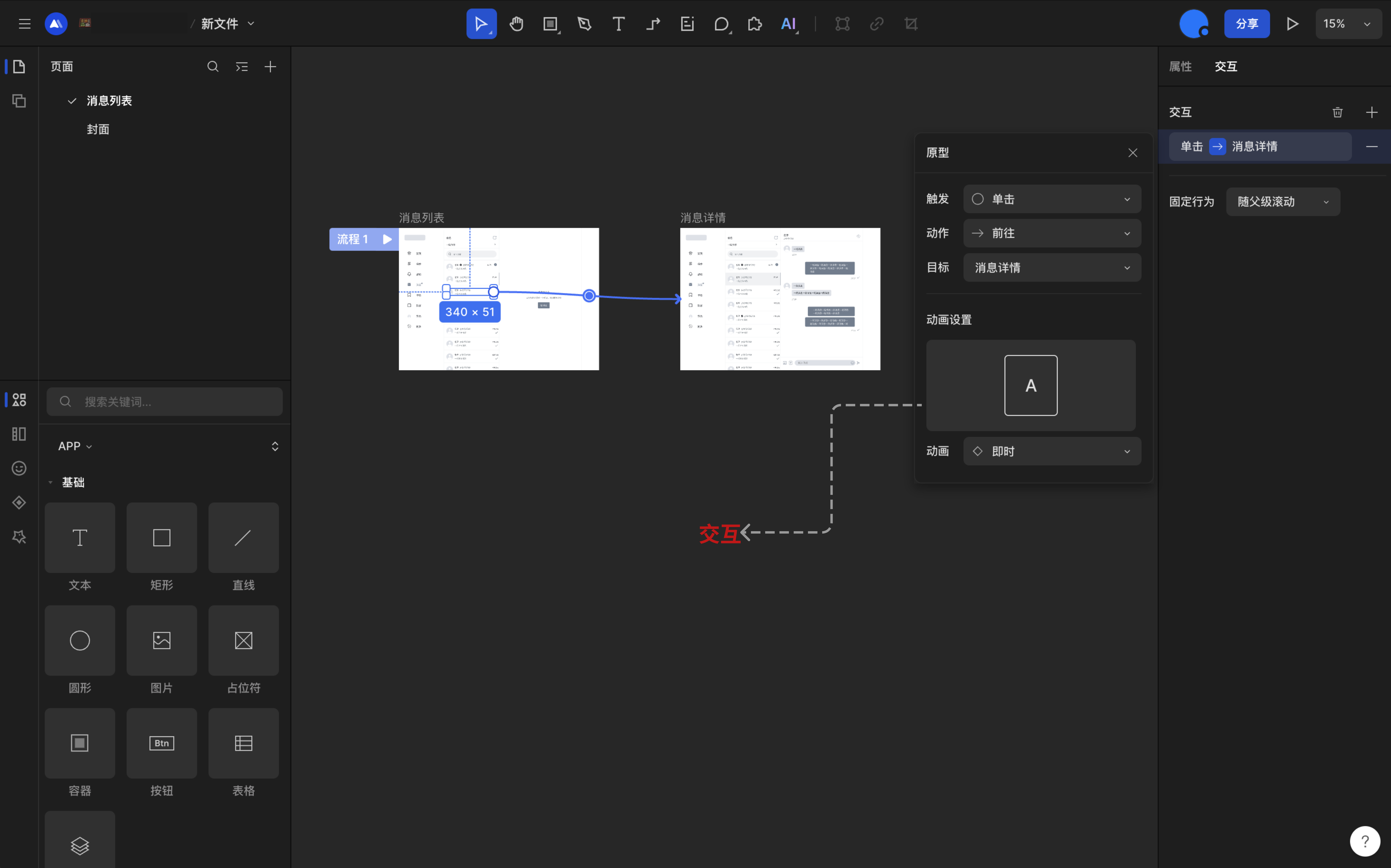Delete interaction with trash icon

pos(1338,113)
